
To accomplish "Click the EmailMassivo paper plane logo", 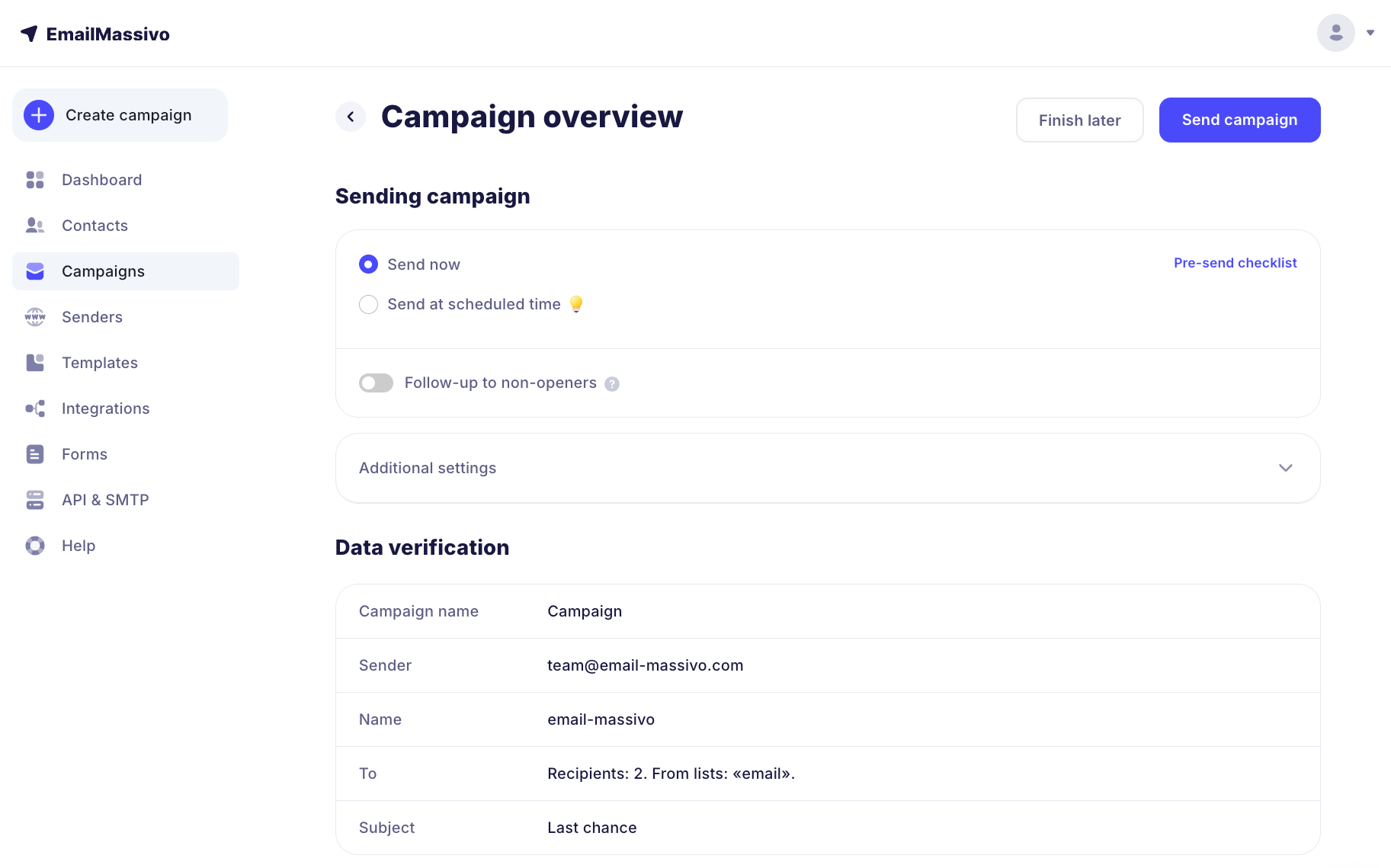I will click(29, 34).
